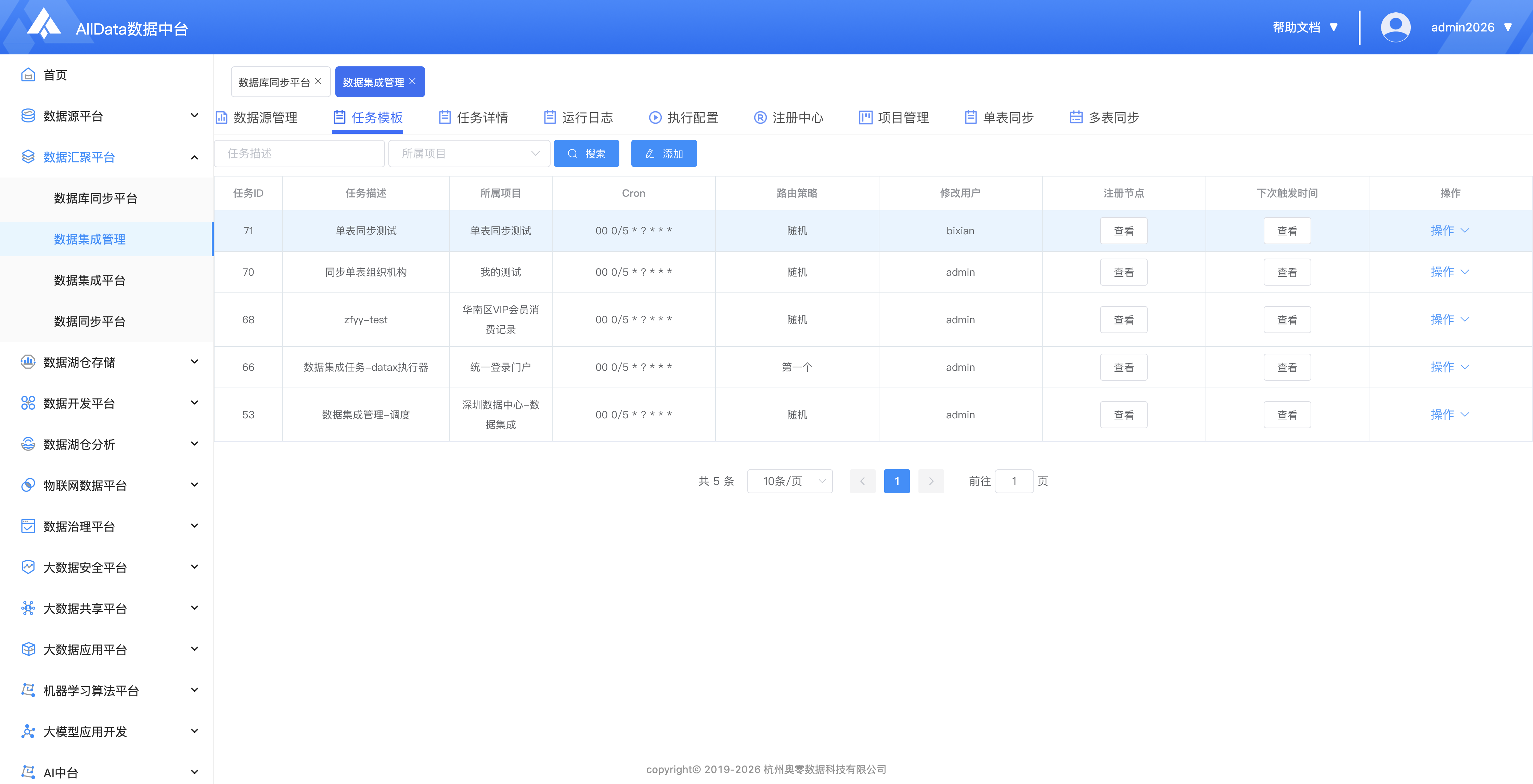Open 操作 dropdown for task 70
Viewport: 1533px width, 784px height.
1450,272
